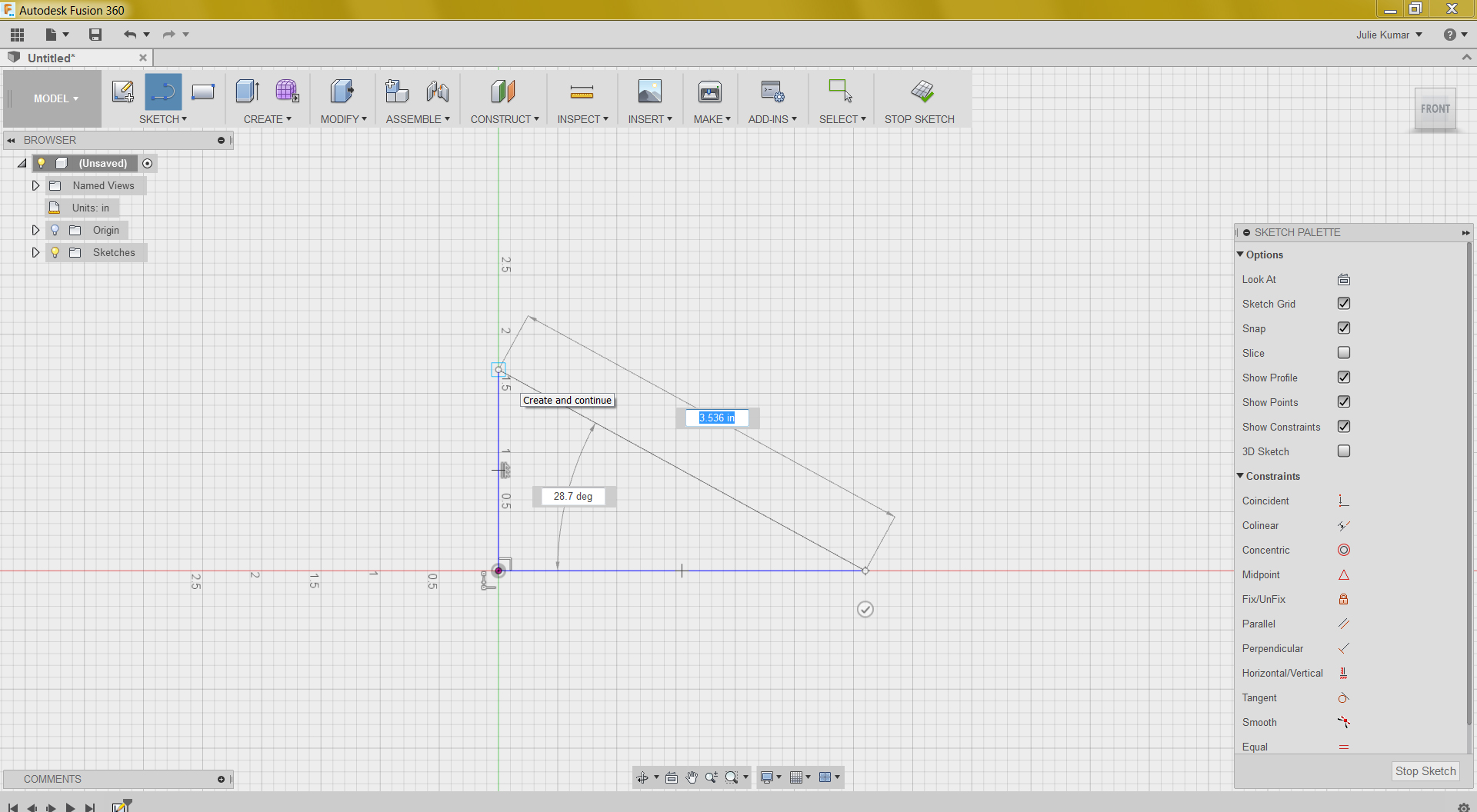Click the Make 3D print icon
Screen dimensions: 1477x812
(x=710, y=92)
